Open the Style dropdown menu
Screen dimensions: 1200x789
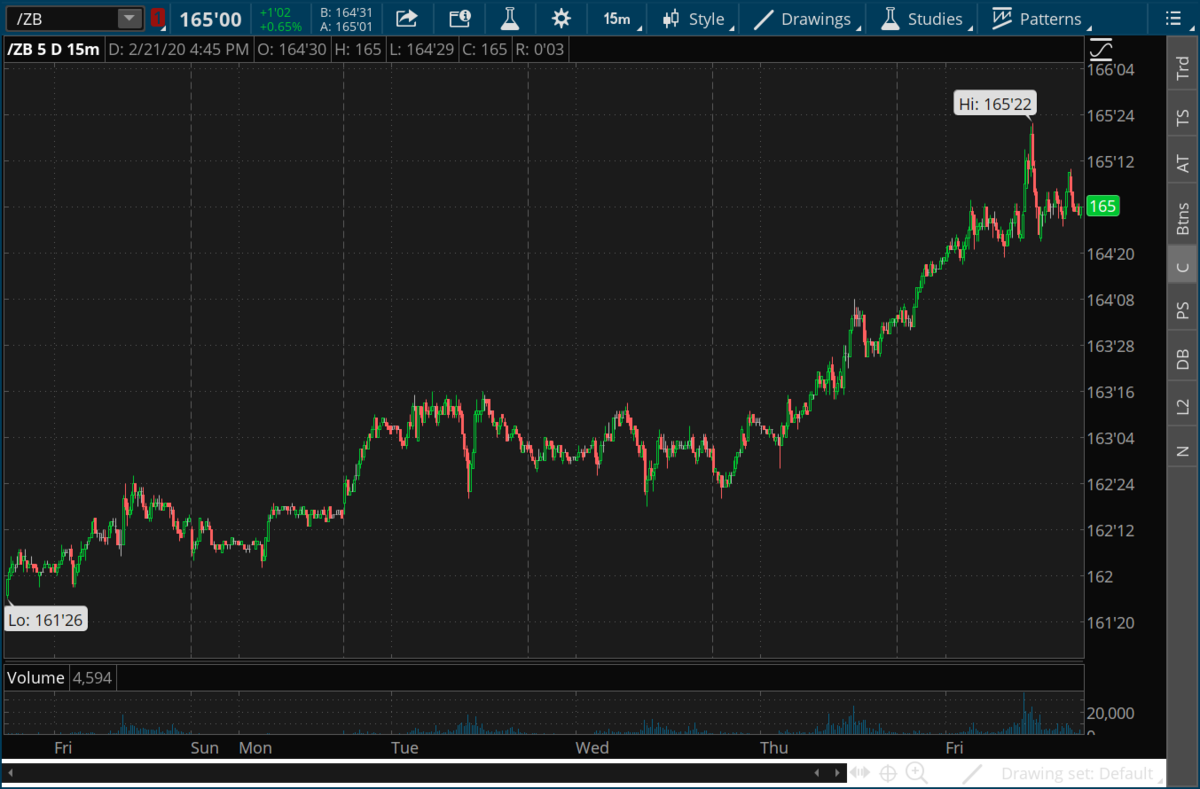tap(697, 19)
